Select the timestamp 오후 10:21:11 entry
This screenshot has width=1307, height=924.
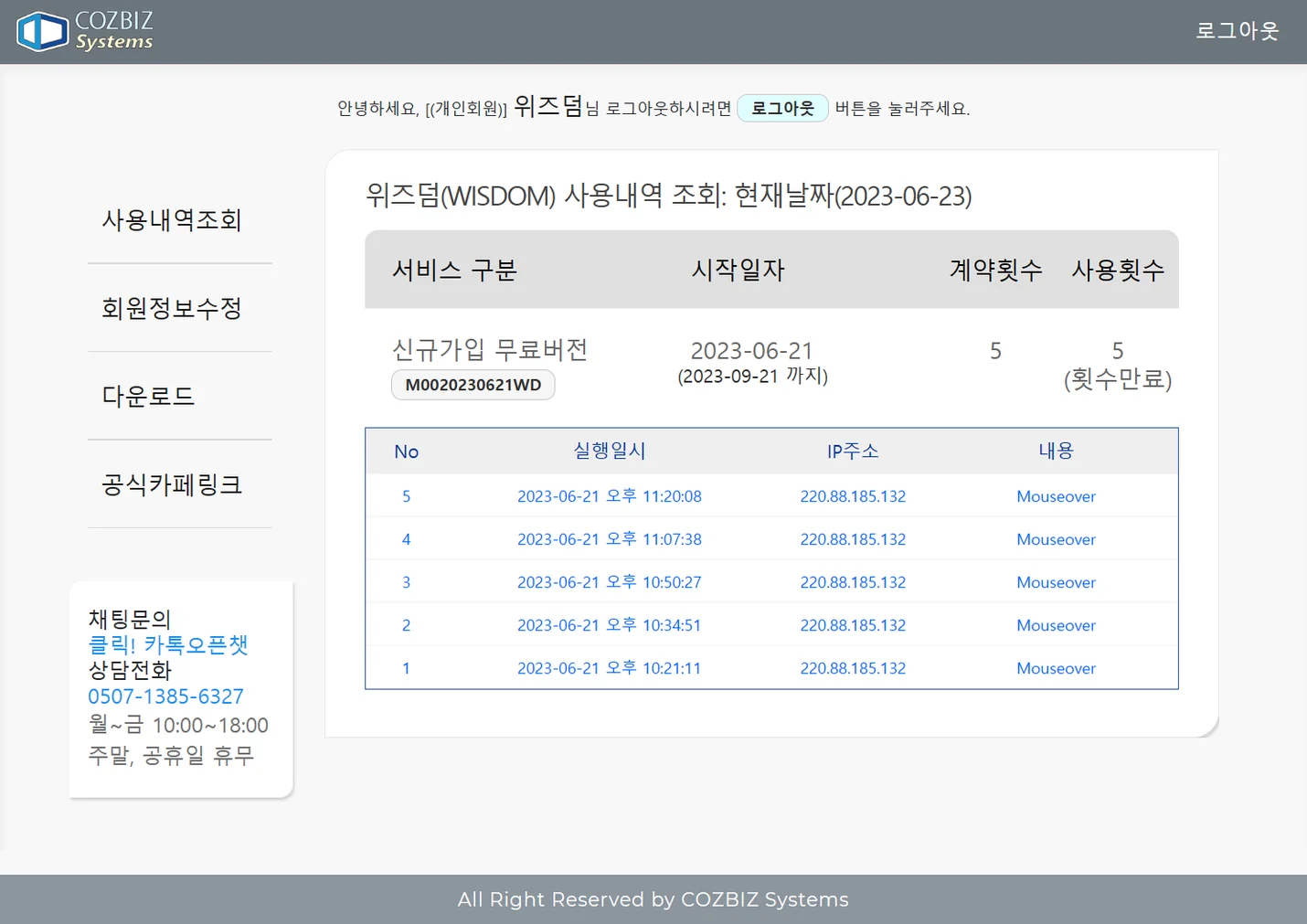[610, 668]
